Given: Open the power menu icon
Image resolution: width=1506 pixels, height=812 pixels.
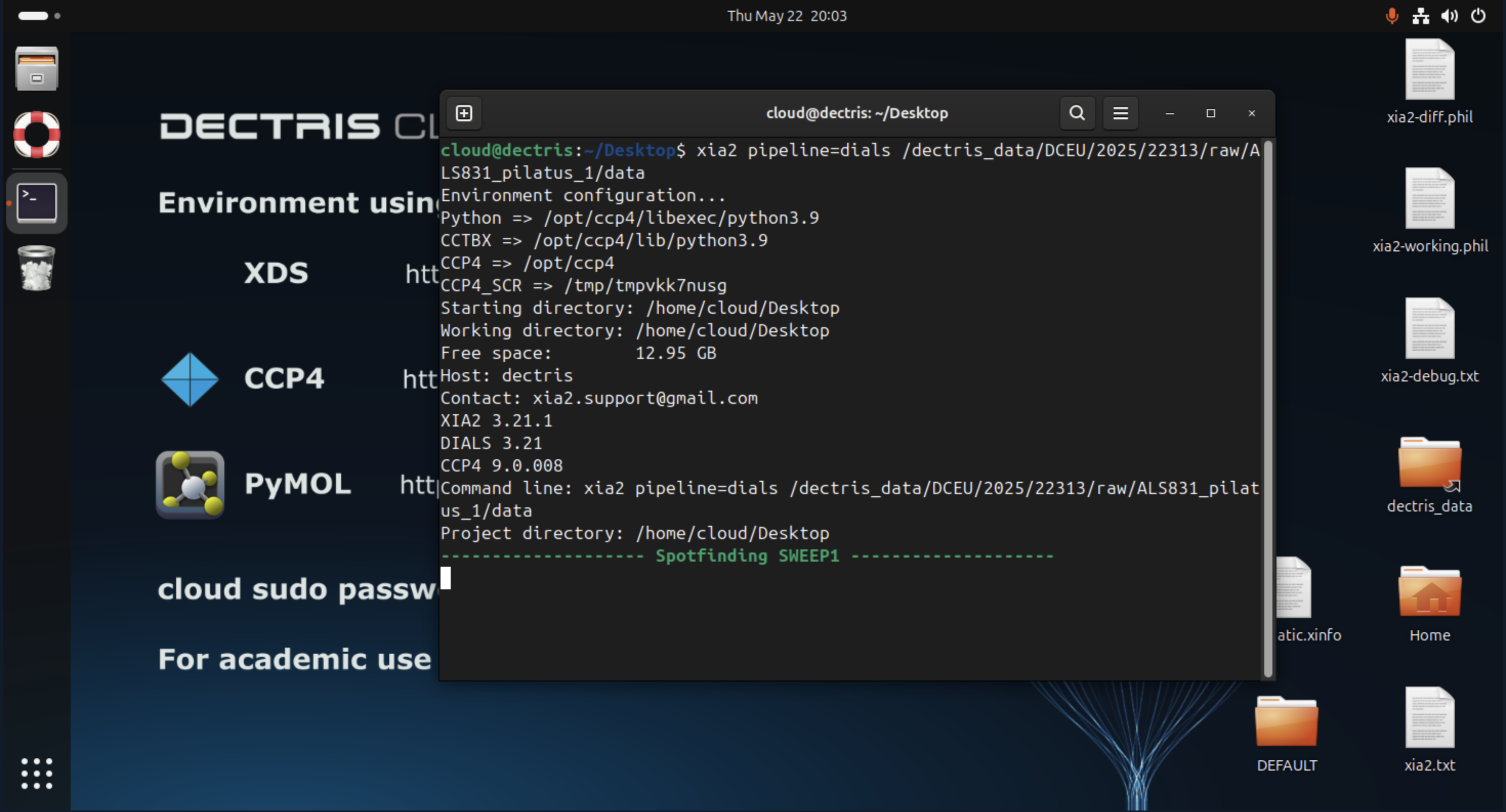Looking at the screenshot, I should coord(1478,16).
